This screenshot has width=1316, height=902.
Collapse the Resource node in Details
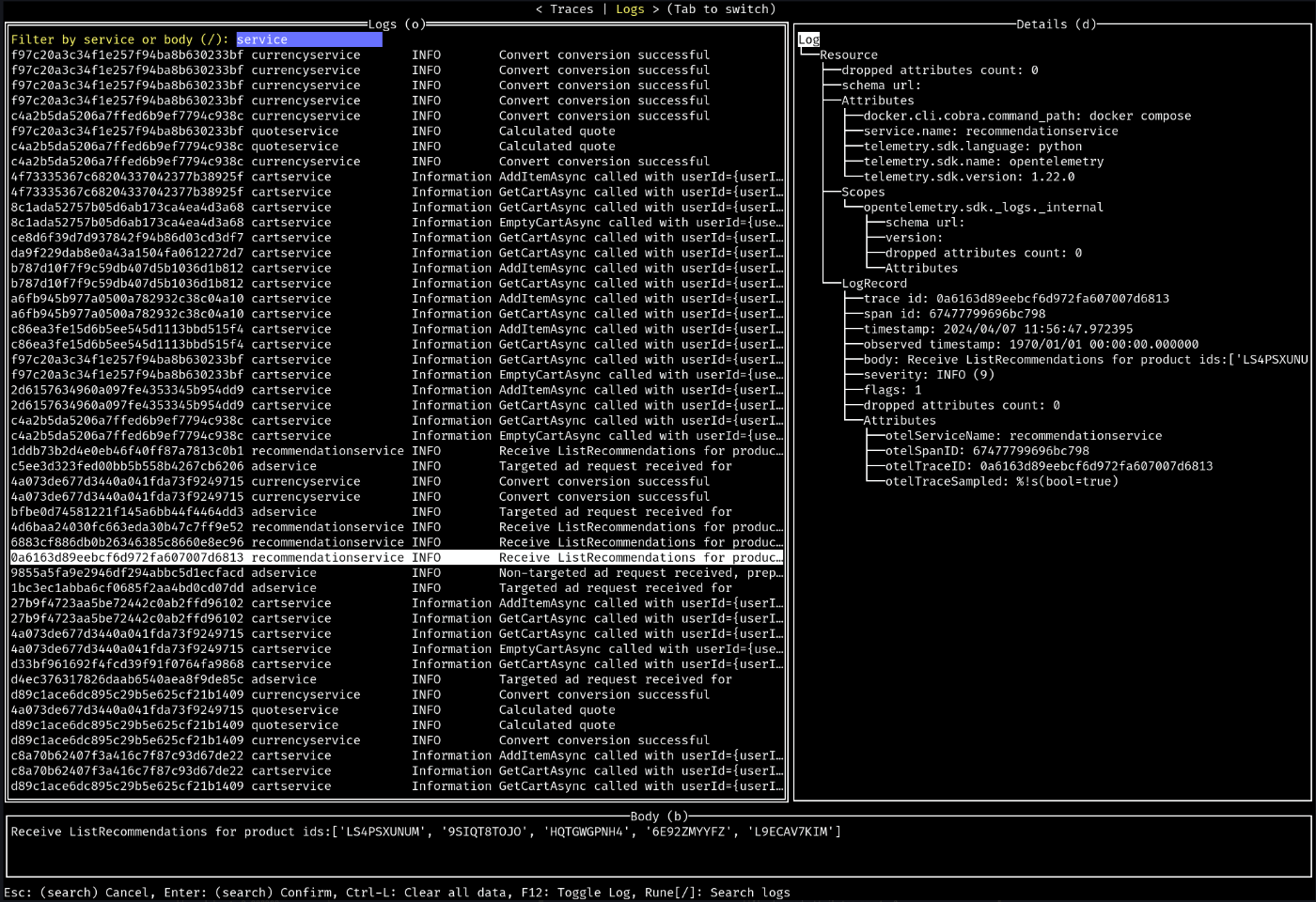(848, 55)
